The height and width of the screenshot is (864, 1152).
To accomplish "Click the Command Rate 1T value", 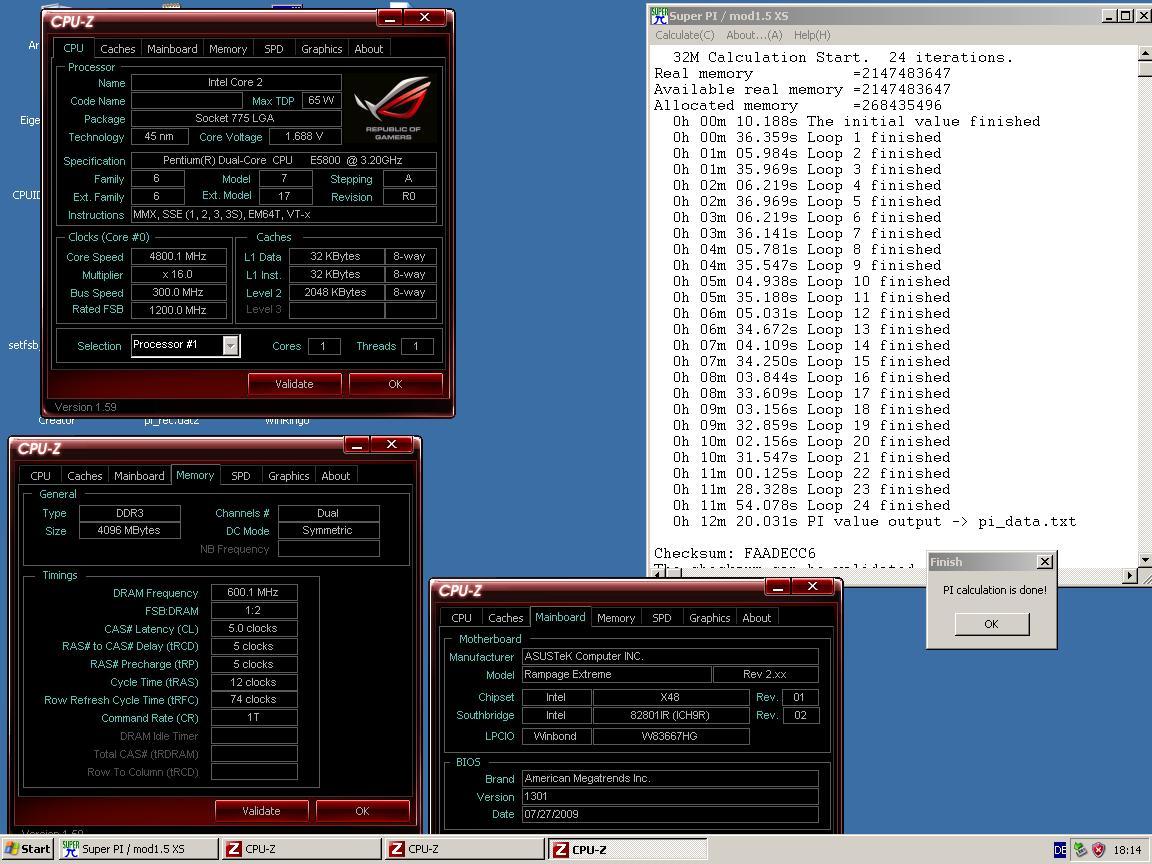I will (253, 717).
